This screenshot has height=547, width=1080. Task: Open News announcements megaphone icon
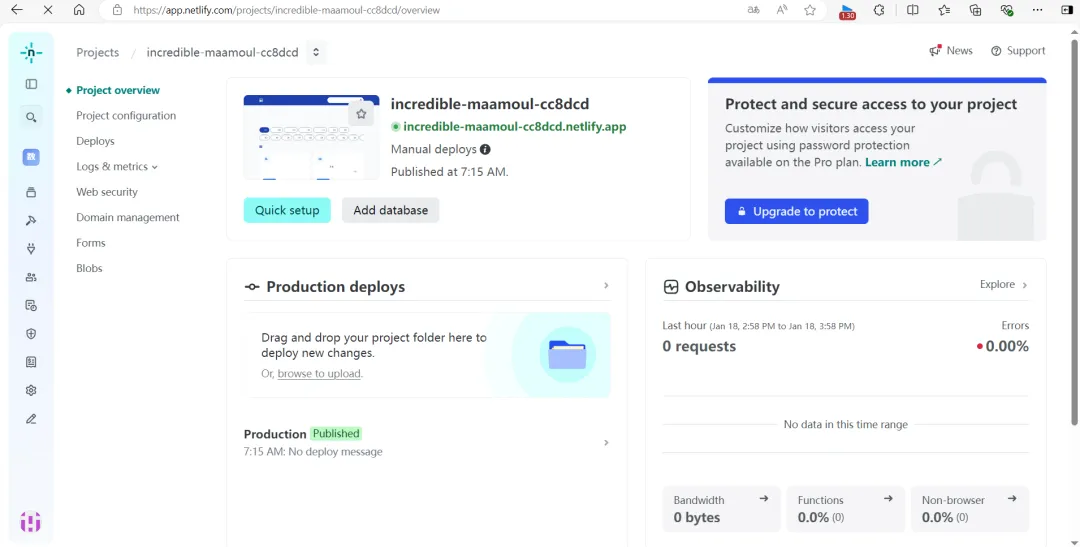tap(935, 51)
